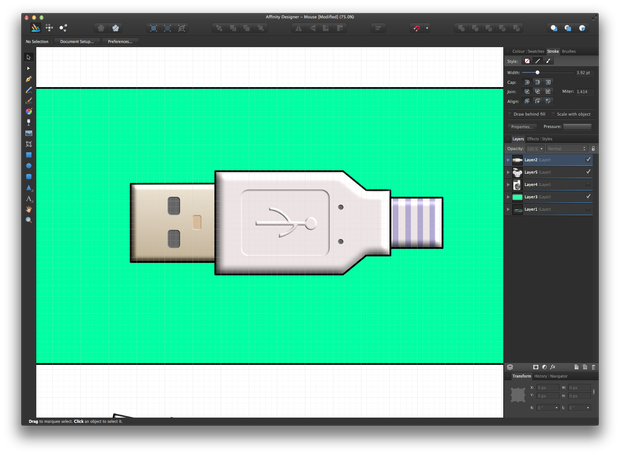Switch to the Navigator tab
Image resolution: width=620 pixels, height=455 pixels.
tap(559, 376)
